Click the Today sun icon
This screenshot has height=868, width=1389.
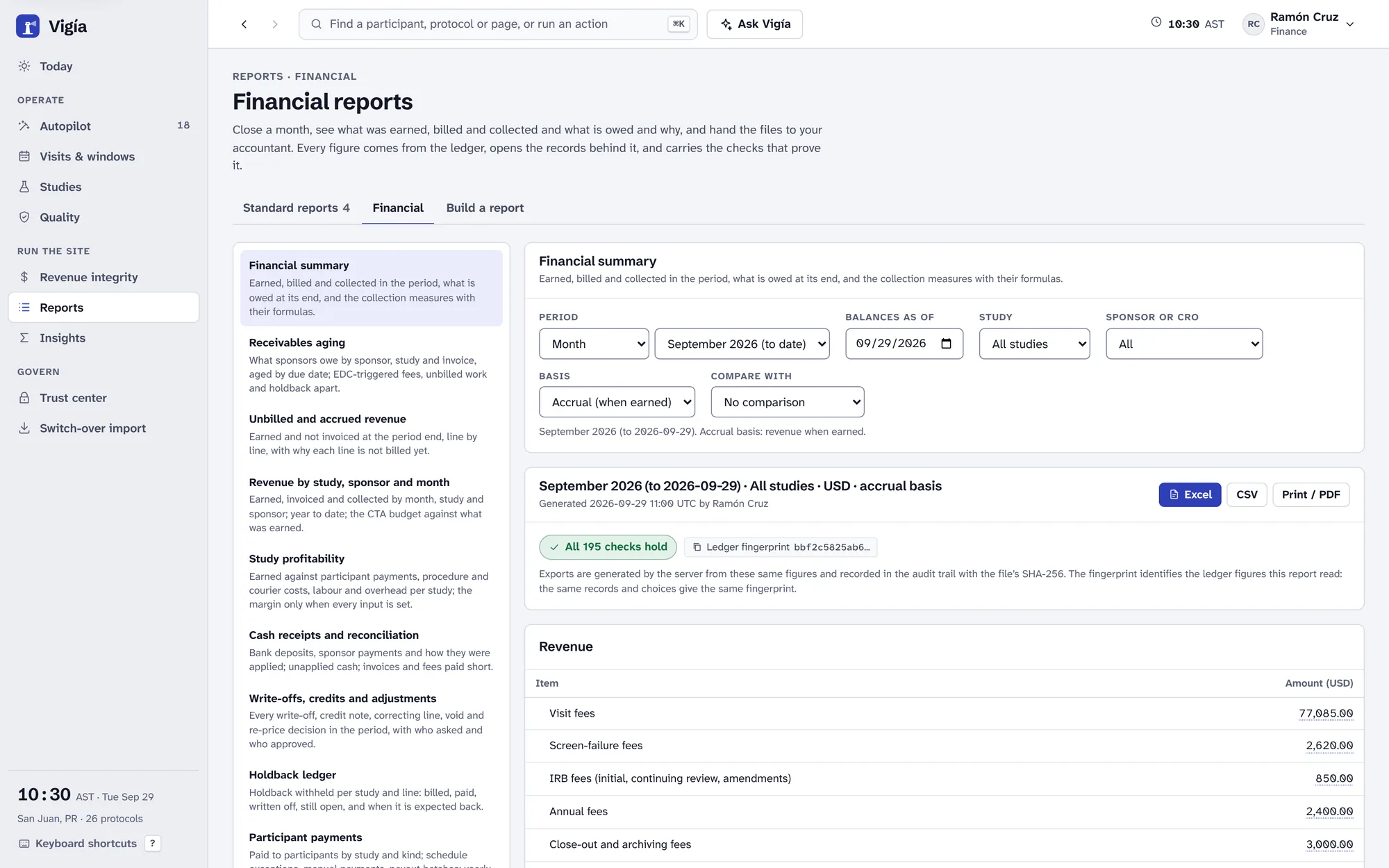pyautogui.click(x=24, y=66)
